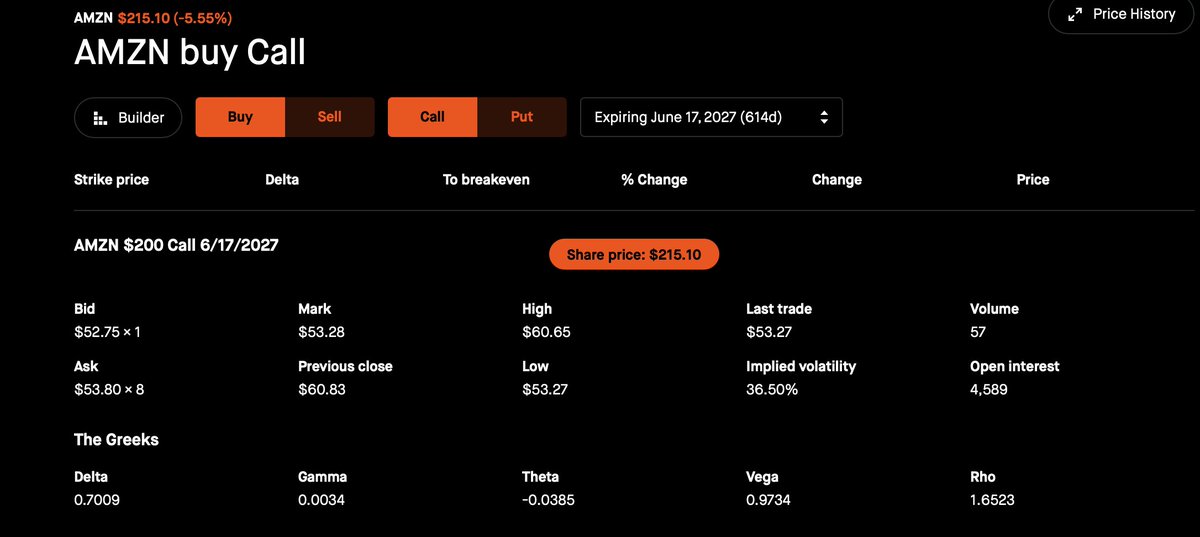Viewport: 1200px width, 537px height.
Task: Click The Greeks section heading
Action: (116, 440)
